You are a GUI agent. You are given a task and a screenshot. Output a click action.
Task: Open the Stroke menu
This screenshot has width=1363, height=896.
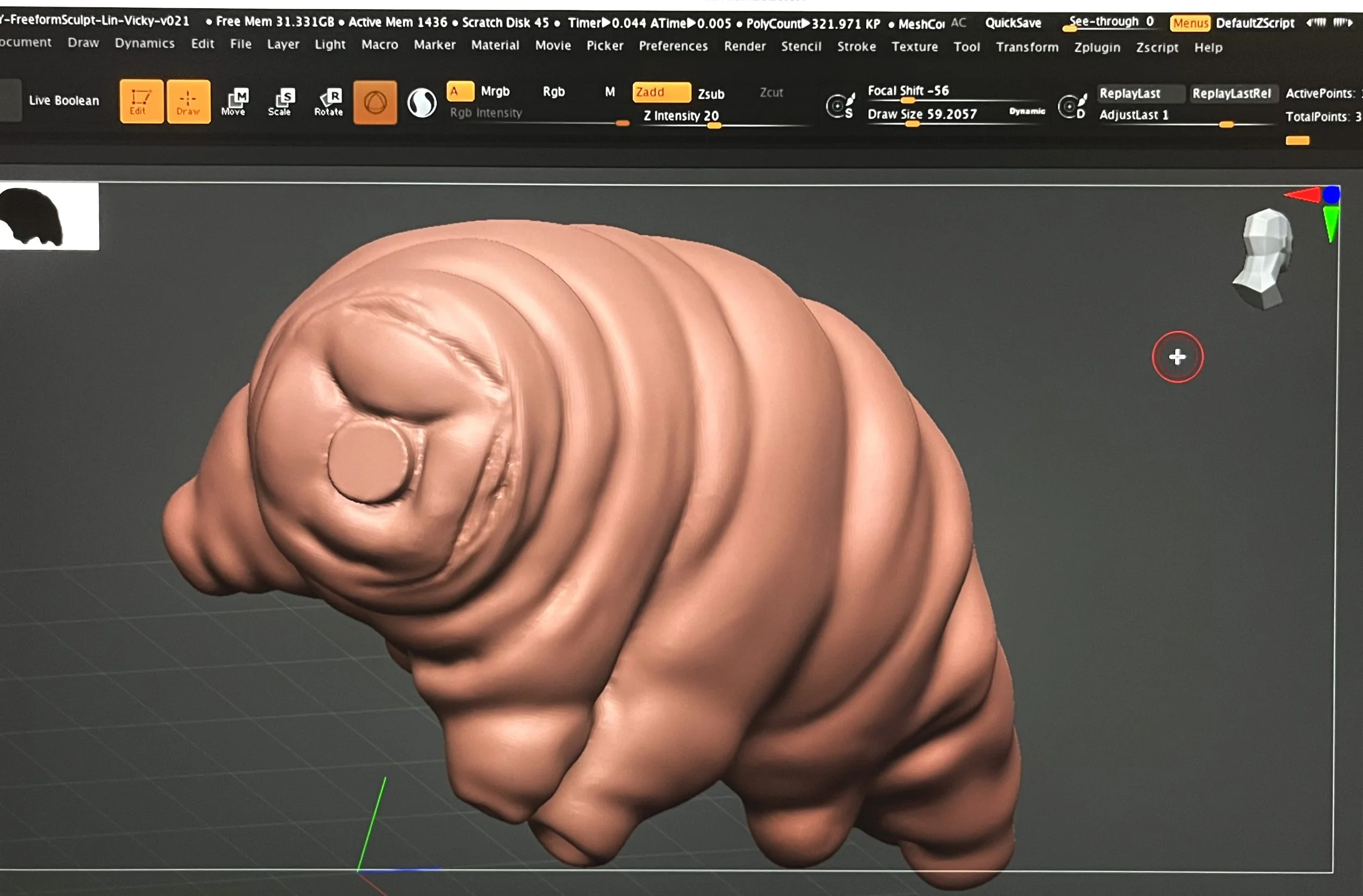point(856,46)
